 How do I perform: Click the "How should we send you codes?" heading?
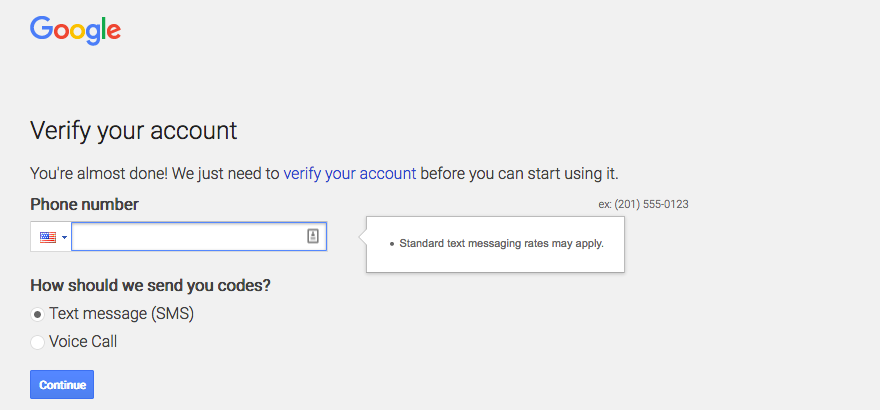click(x=151, y=285)
